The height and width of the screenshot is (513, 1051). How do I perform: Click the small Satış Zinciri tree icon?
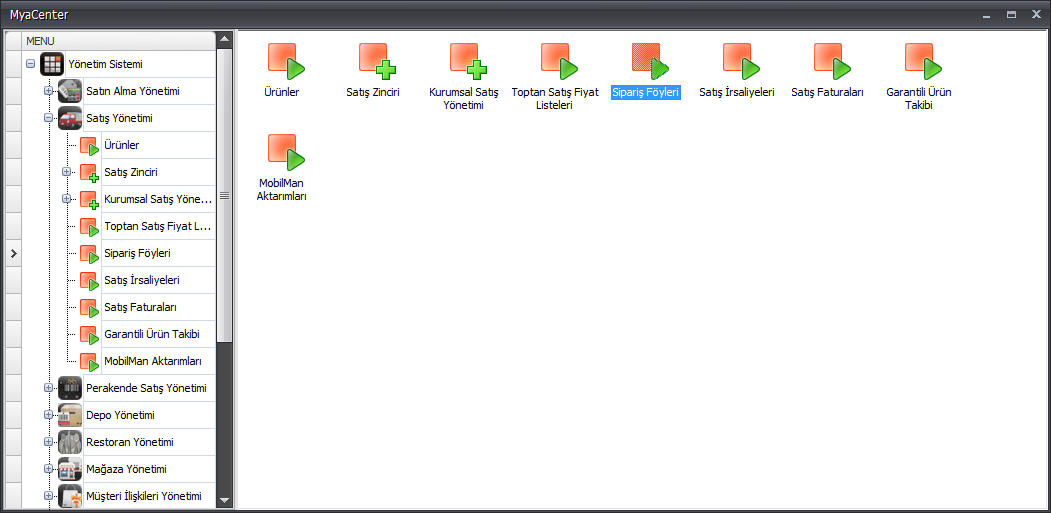[89, 172]
